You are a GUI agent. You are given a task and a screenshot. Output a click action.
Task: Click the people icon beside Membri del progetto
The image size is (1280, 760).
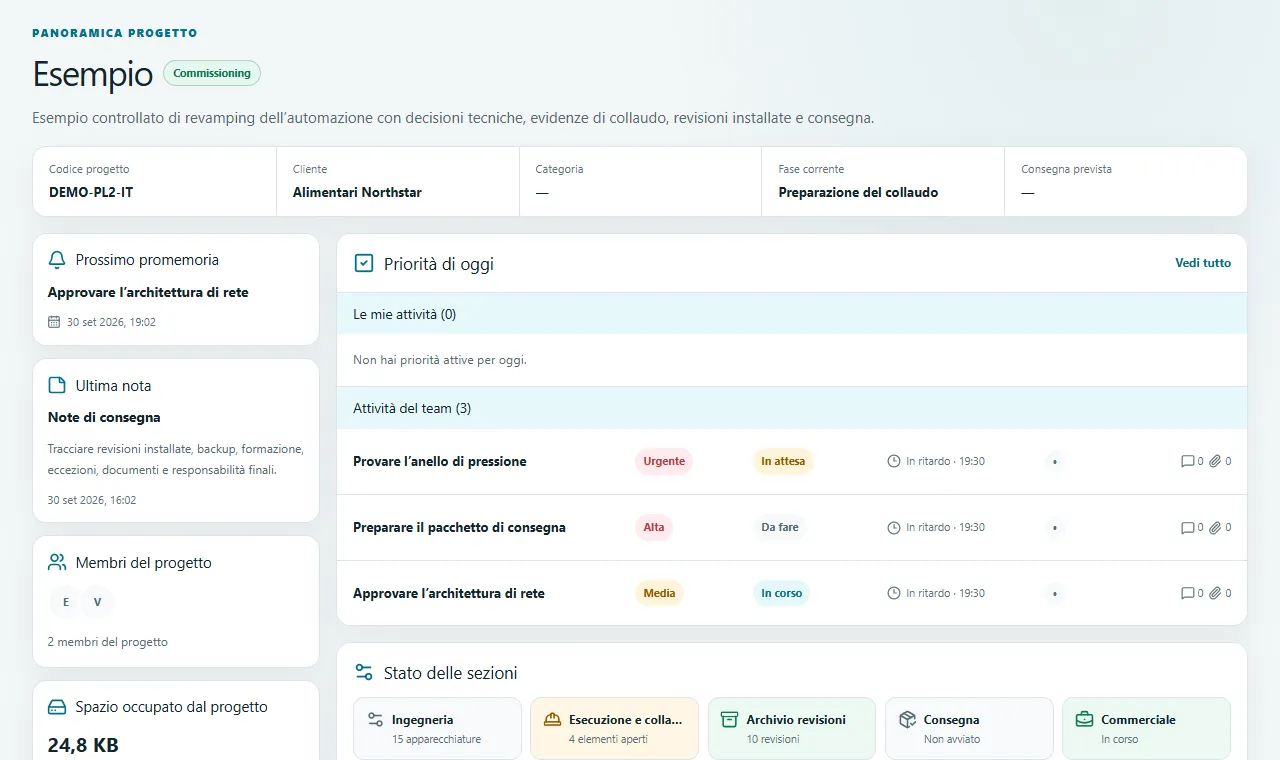click(x=57, y=563)
